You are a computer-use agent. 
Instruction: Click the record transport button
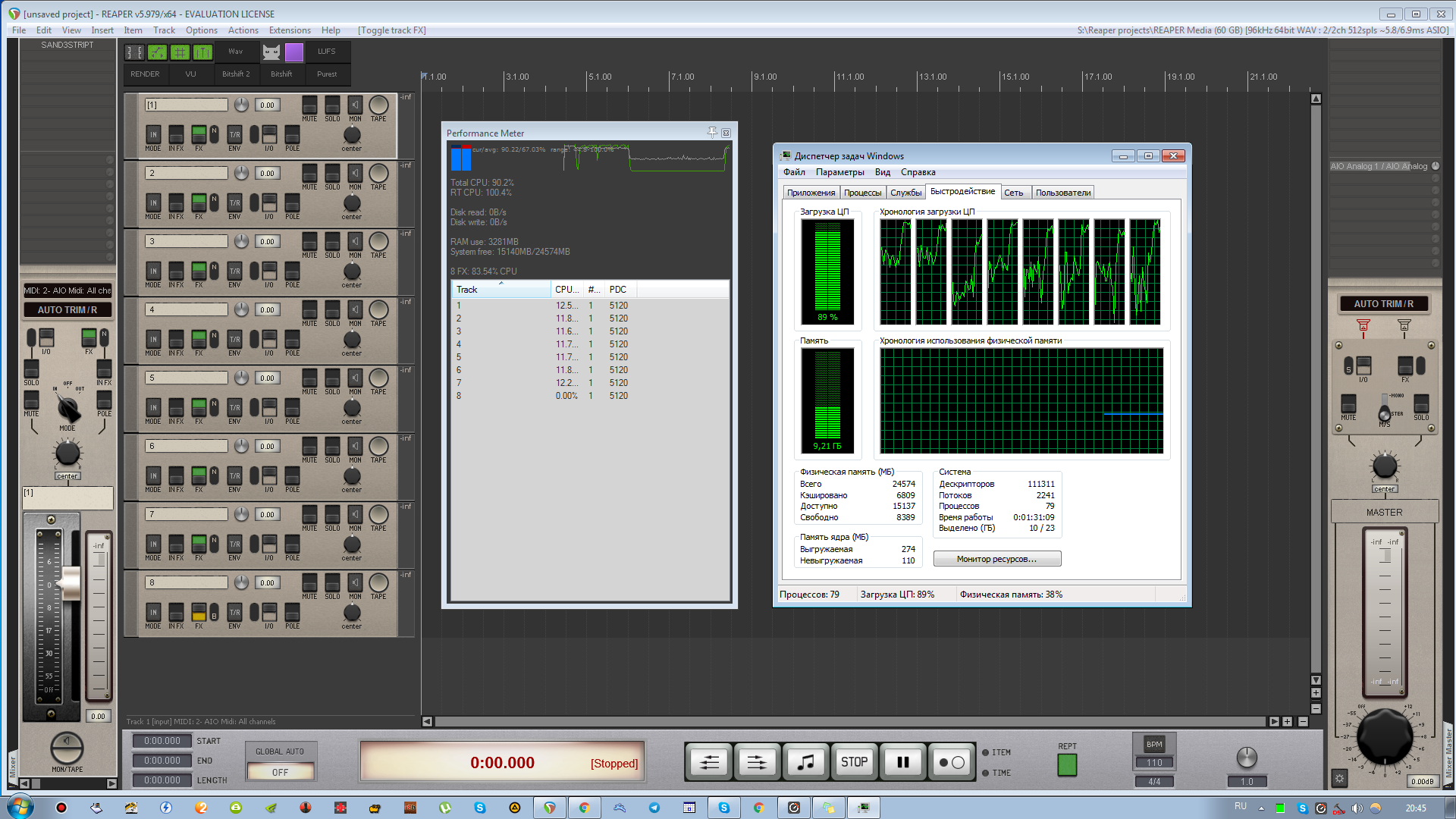pos(951,762)
